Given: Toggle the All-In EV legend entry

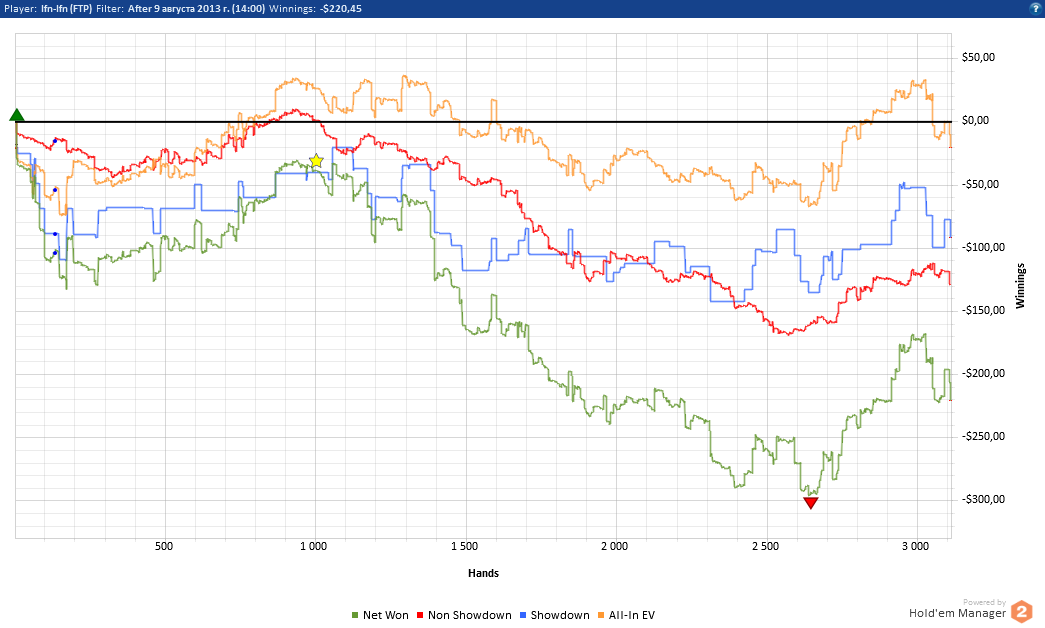Looking at the screenshot, I should (x=626, y=615).
